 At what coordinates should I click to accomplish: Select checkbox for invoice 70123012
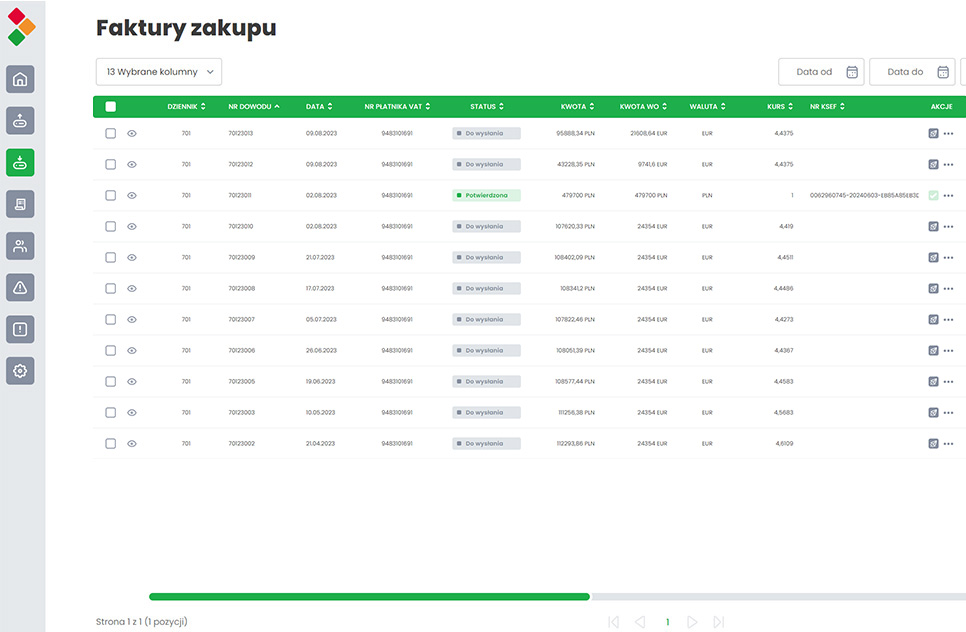pyautogui.click(x=111, y=164)
